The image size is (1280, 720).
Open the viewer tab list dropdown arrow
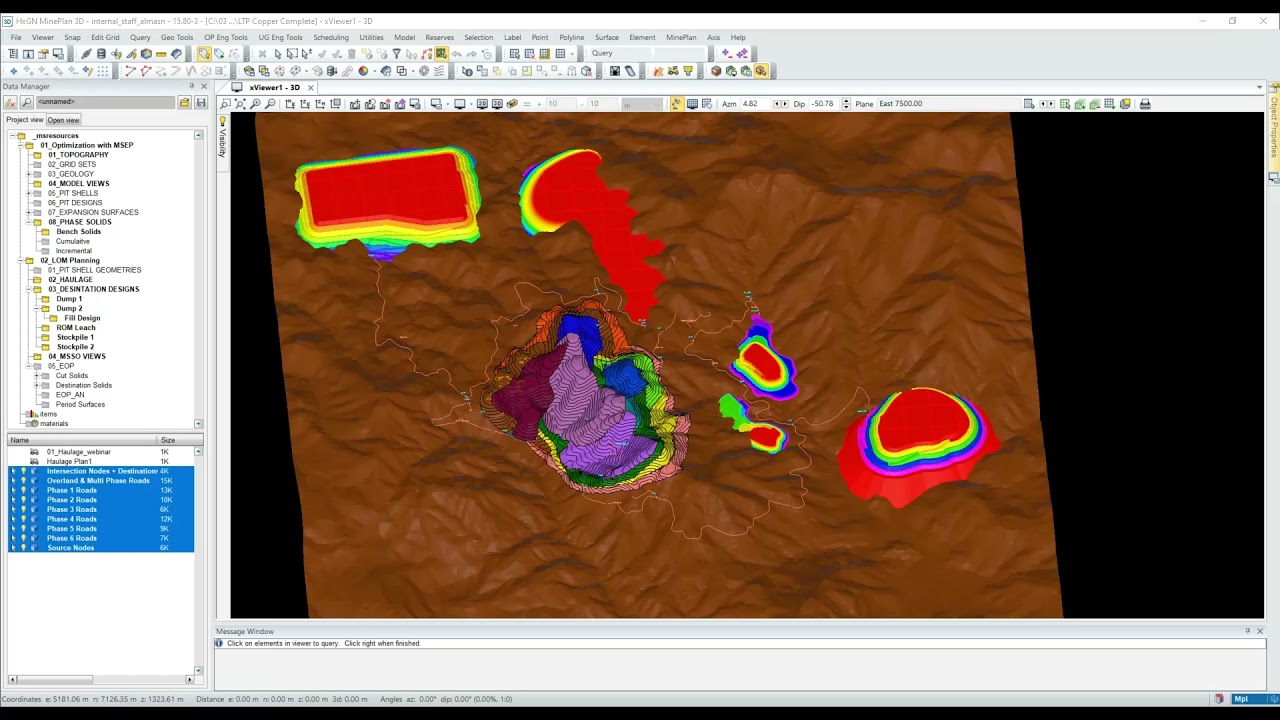(1259, 88)
